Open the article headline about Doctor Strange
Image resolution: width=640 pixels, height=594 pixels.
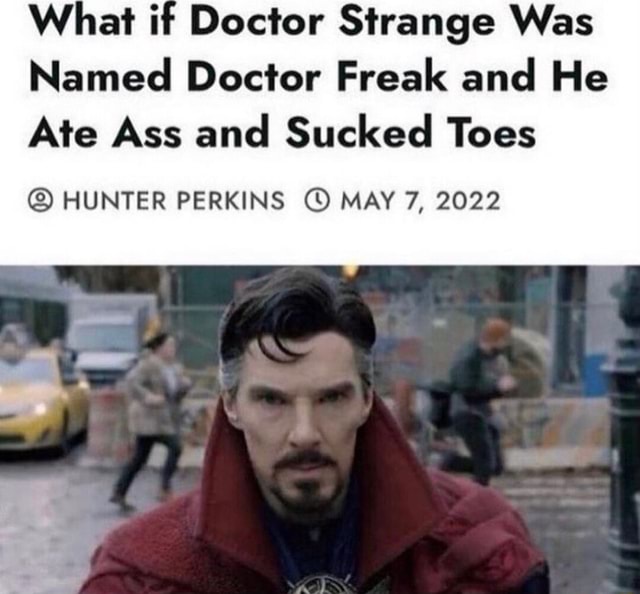318,76
